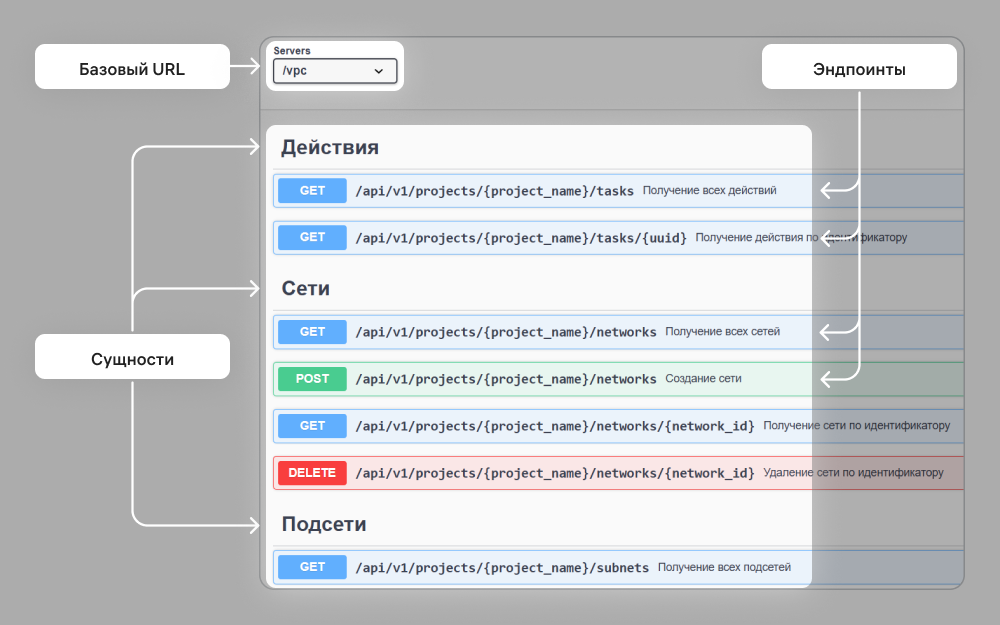
Task: Click the Эндпоинты annotation label
Action: tap(859, 69)
